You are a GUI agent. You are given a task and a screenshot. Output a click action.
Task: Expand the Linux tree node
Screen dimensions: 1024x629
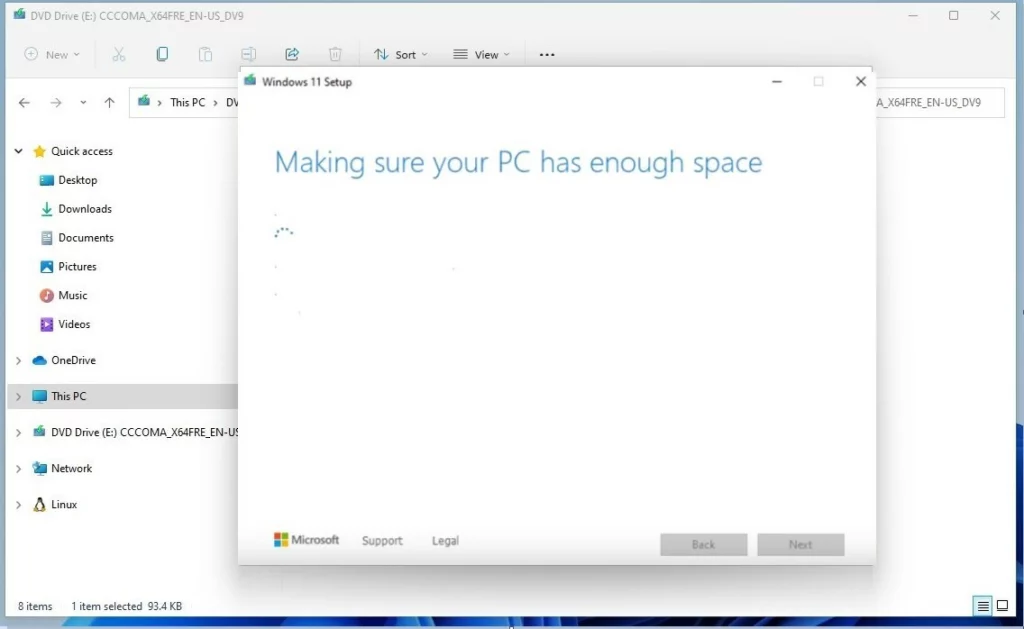point(18,505)
